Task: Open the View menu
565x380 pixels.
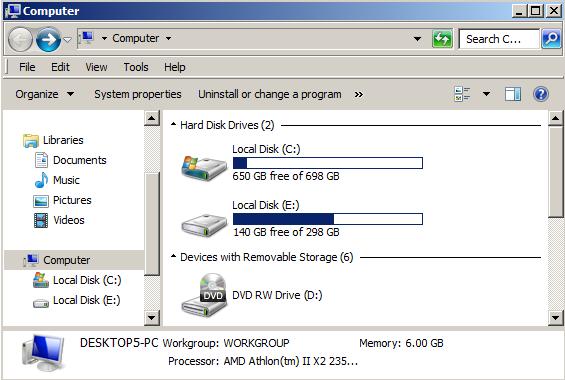Action: click(x=96, y=67)
